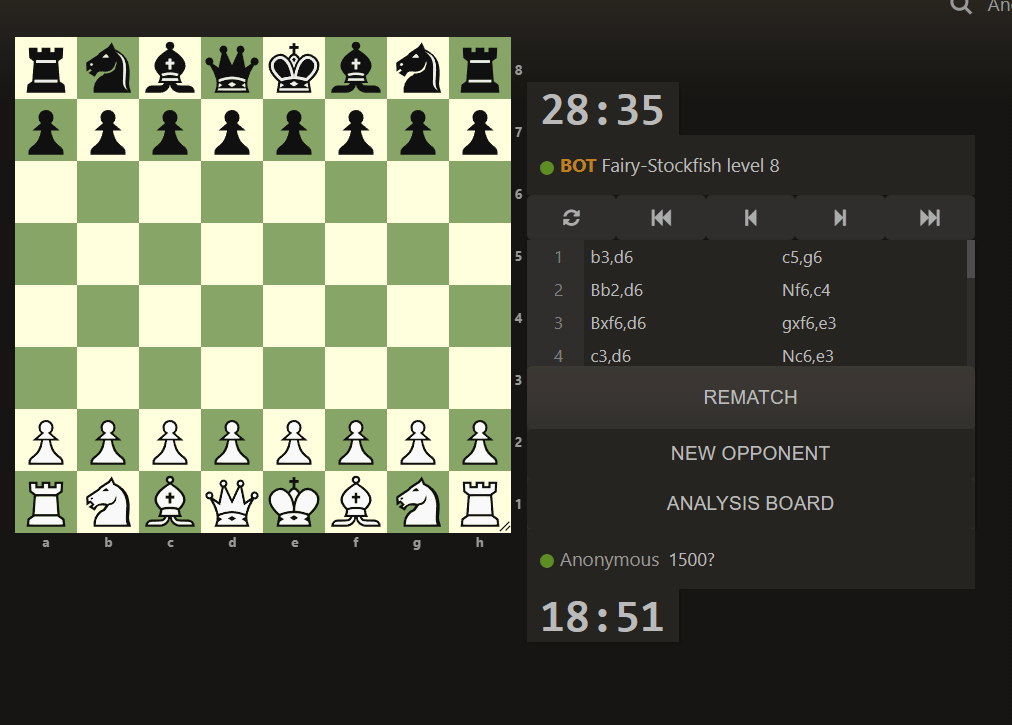Select the white bishop on f1
The height and width of the screenshot is (725, 1012).
click(356, 502)
